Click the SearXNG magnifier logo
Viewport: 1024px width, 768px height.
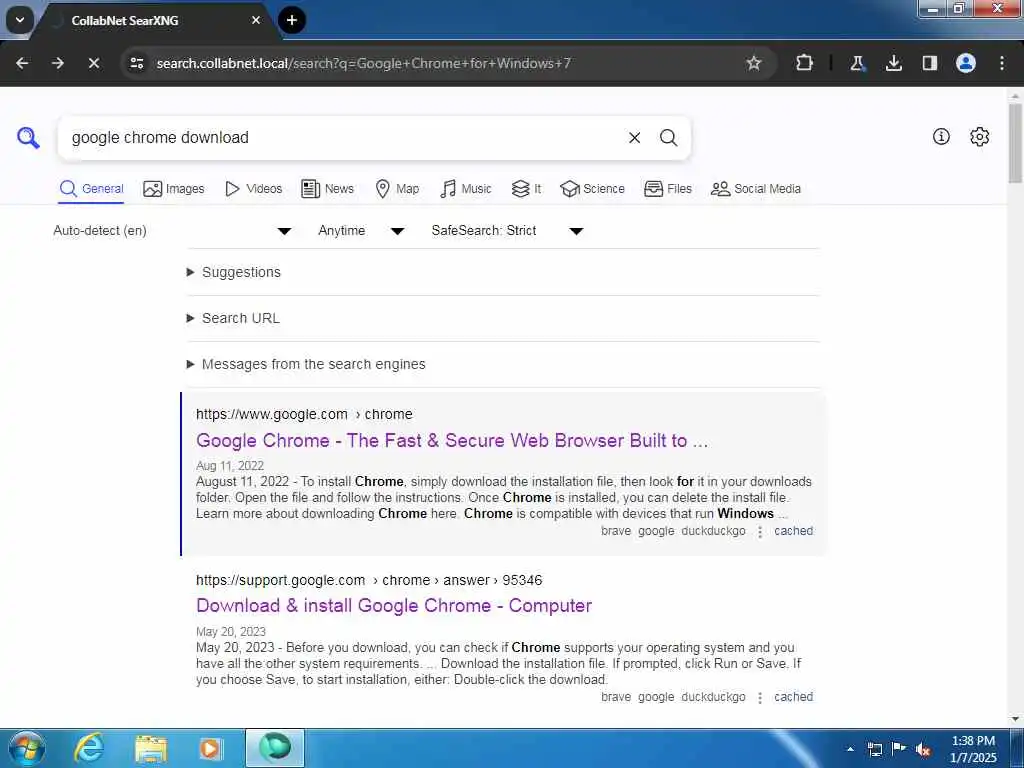(28, 138)
